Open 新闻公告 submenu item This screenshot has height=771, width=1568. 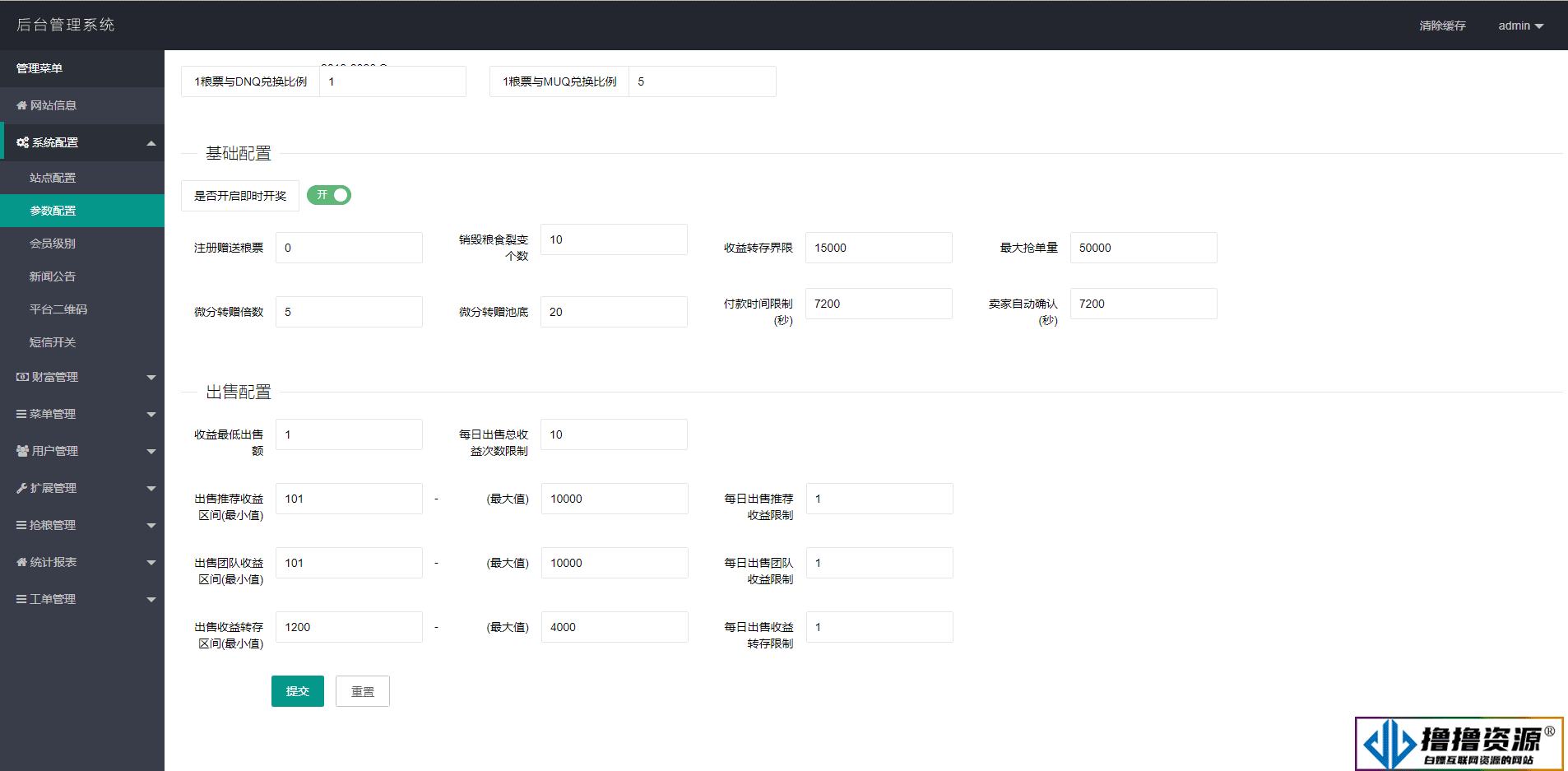pos(82,276)
